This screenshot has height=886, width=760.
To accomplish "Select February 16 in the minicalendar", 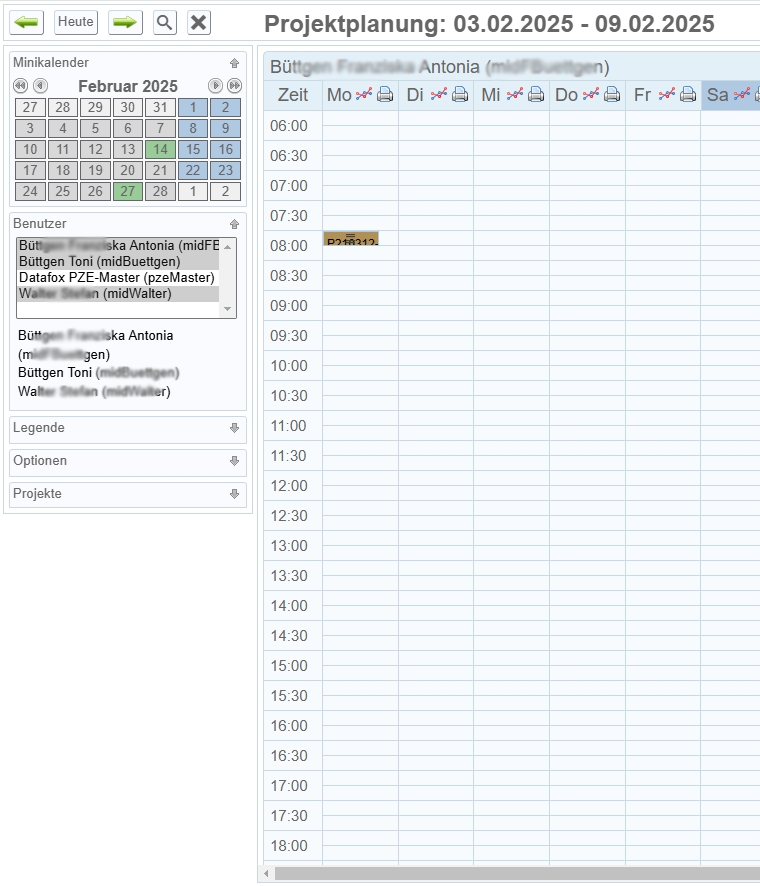I will pos(225,150).
